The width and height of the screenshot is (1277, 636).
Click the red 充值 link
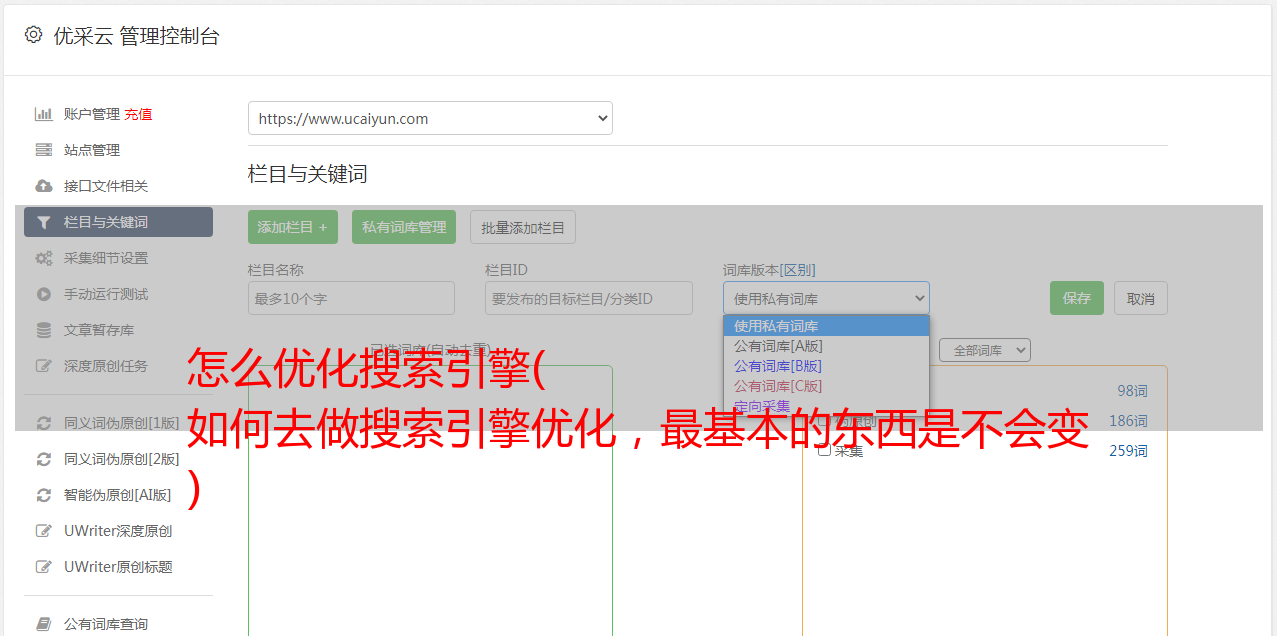tap(138, 114)
